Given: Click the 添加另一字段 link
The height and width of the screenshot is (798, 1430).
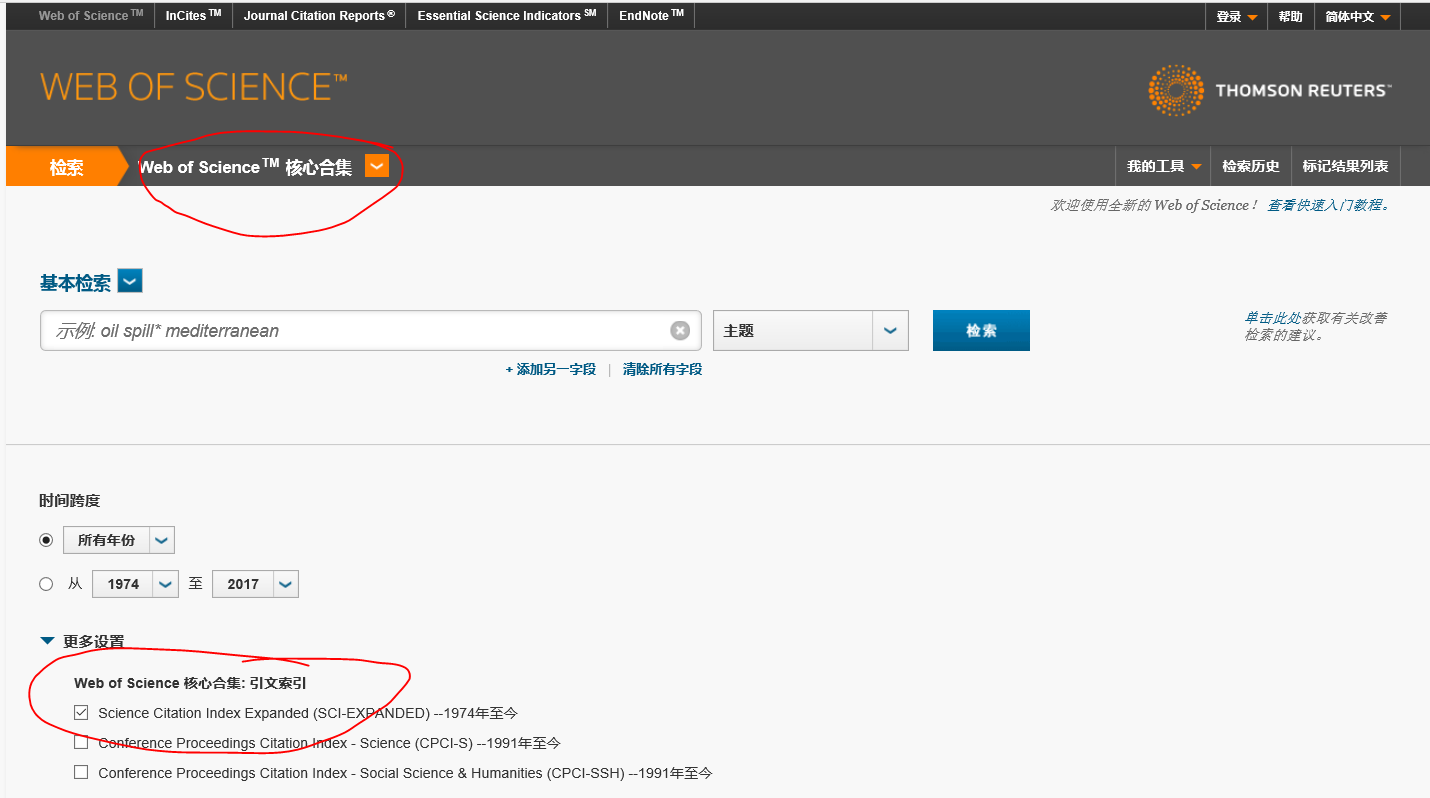Looking at the screenshot, I should (550, 369).
